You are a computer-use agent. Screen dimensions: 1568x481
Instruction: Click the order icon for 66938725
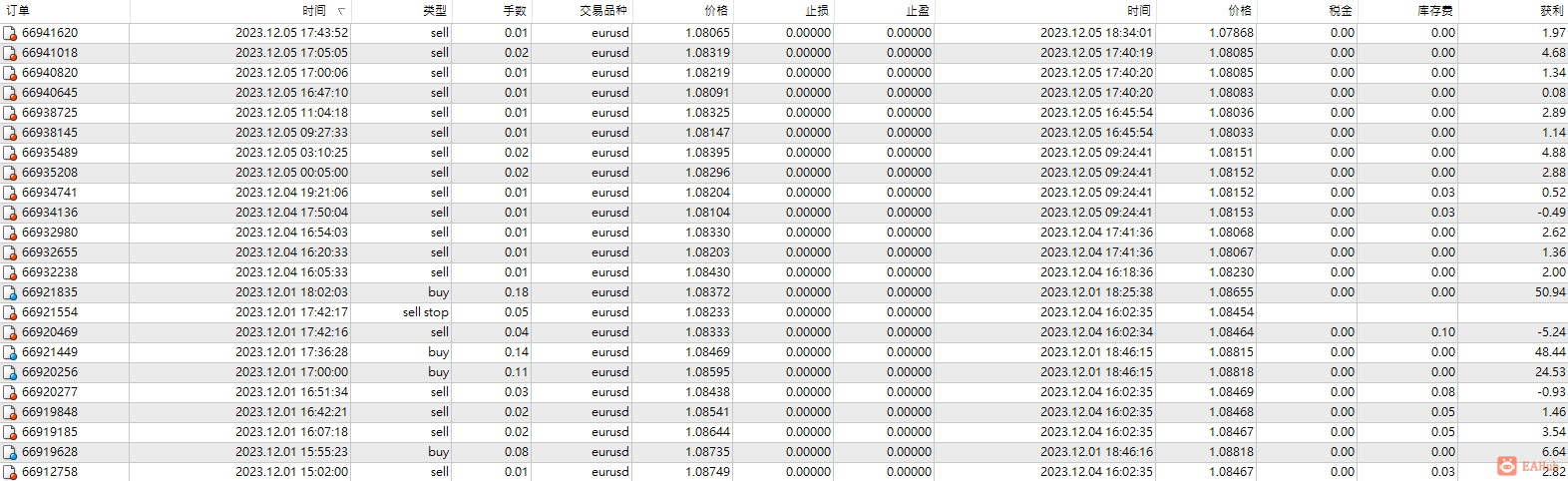pos(10,113)
